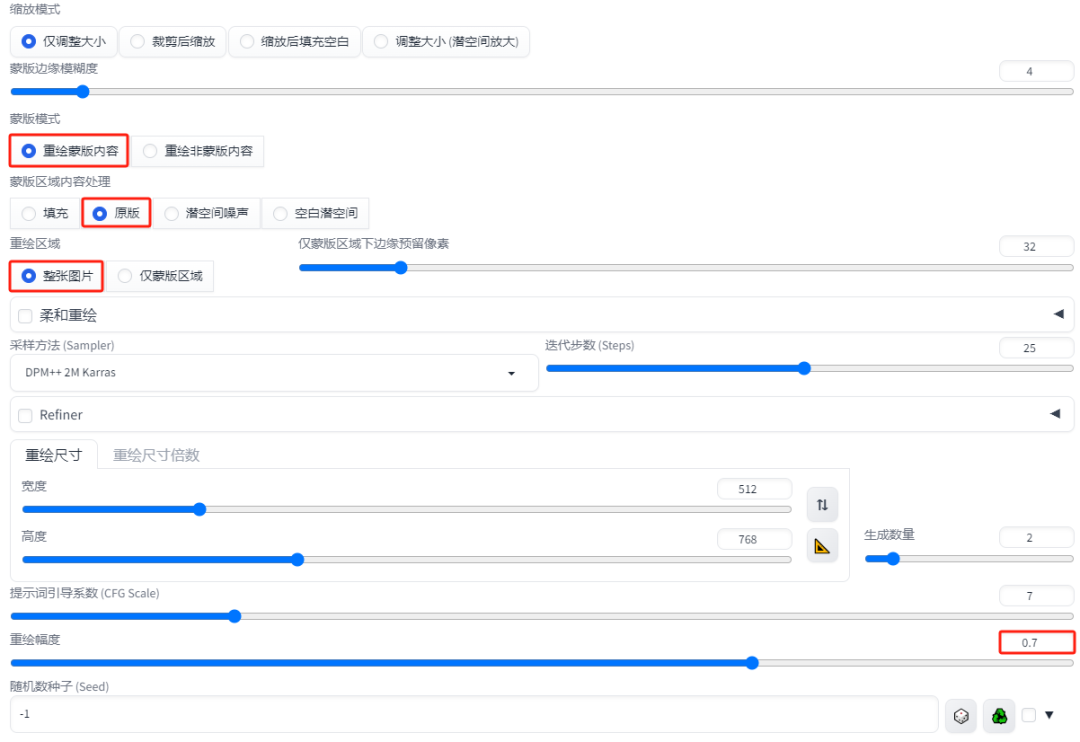Click the dice random seed icon

point(960,716)
